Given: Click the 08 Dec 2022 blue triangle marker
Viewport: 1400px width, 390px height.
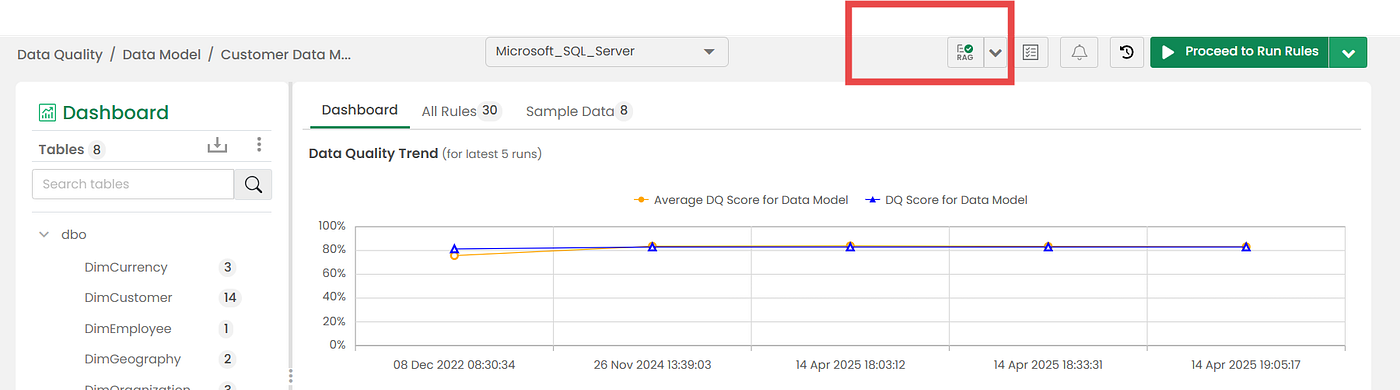Looking at the screenshot, I should [x=454, y=248].
